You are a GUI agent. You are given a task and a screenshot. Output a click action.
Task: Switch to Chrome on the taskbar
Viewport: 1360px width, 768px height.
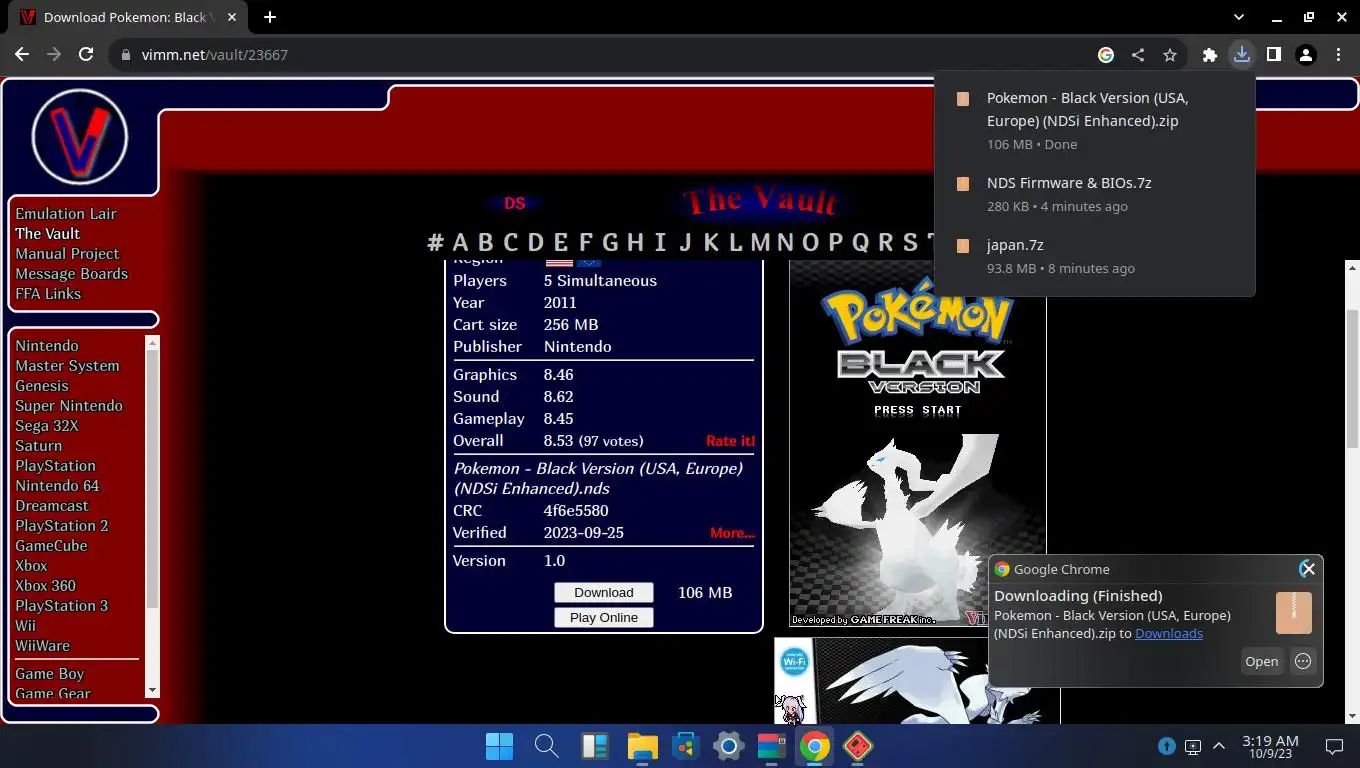[x=814, y=746]
